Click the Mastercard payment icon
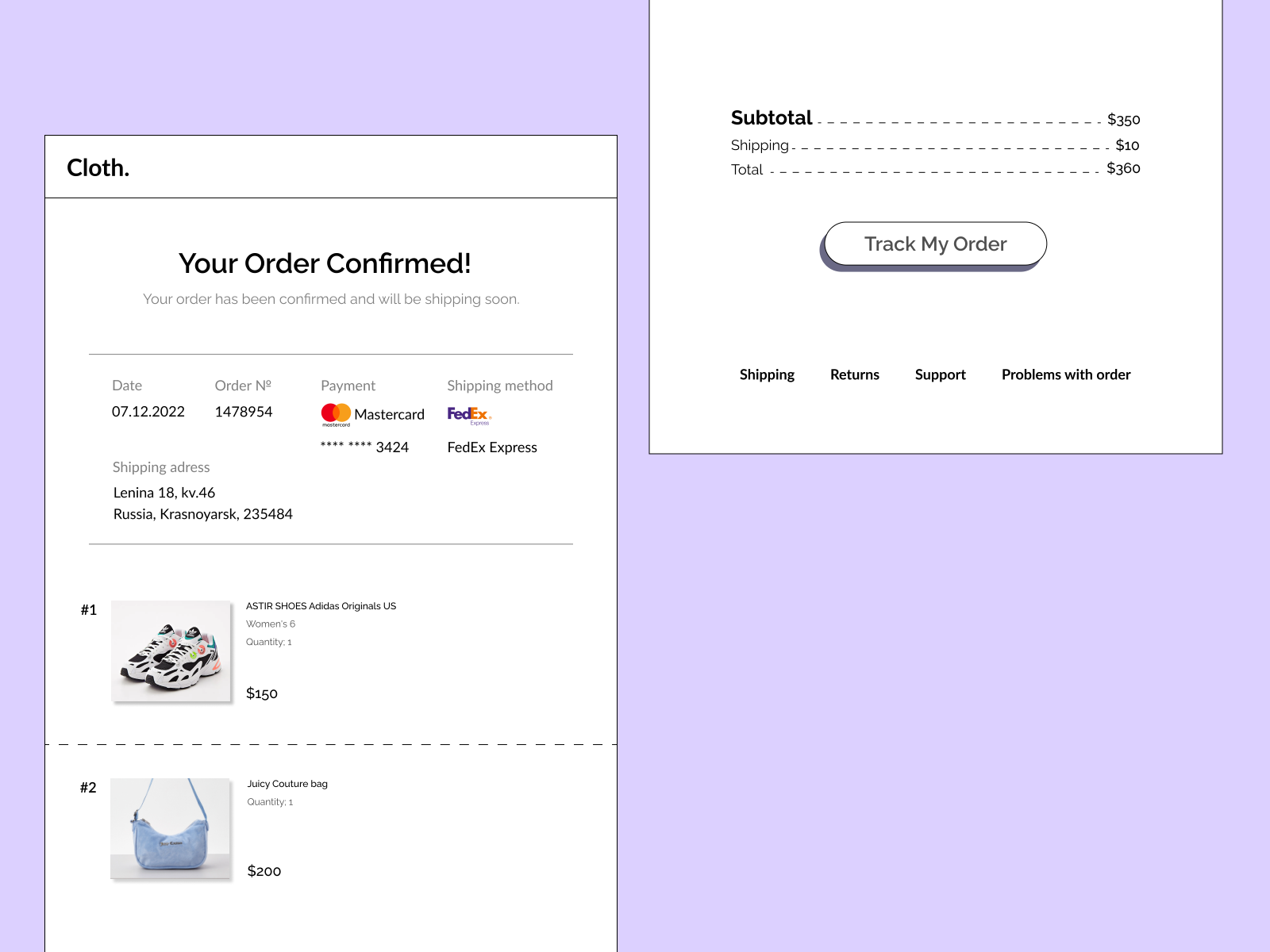The image size is (1270, 952). (x=337, y=413)
